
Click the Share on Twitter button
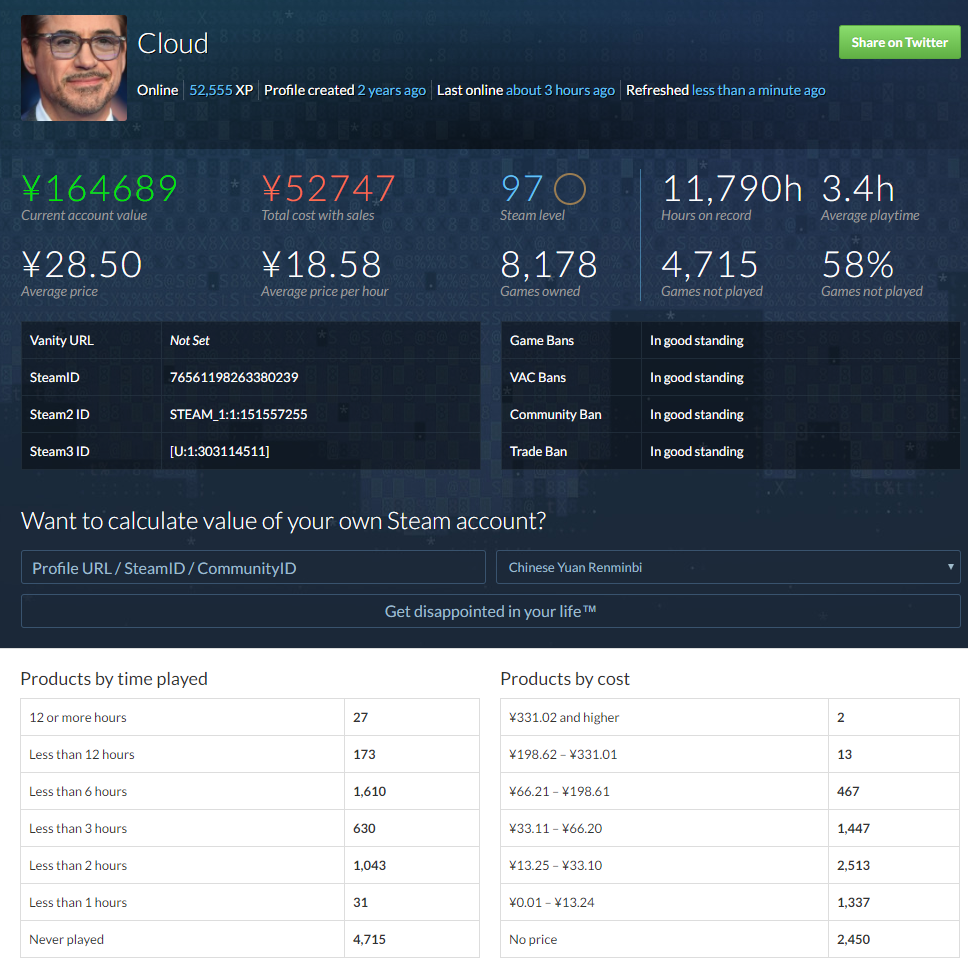coord(899,42)
